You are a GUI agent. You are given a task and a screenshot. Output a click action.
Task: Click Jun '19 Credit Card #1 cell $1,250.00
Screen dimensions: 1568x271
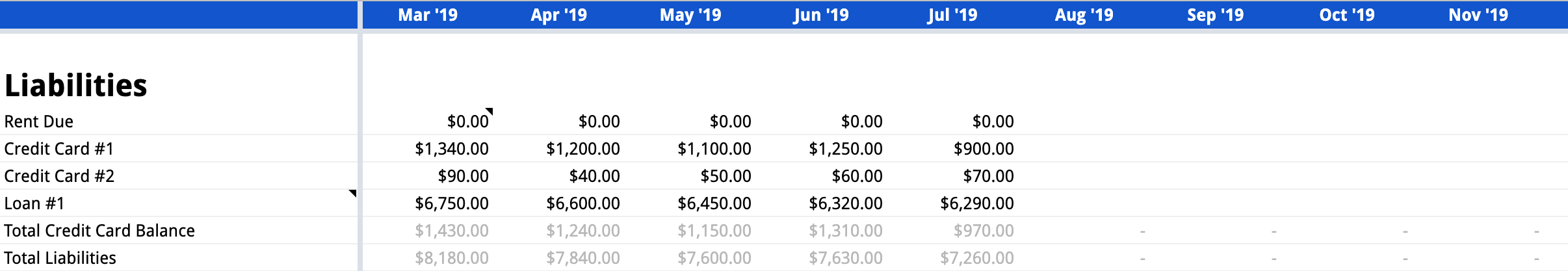point(845,149)
